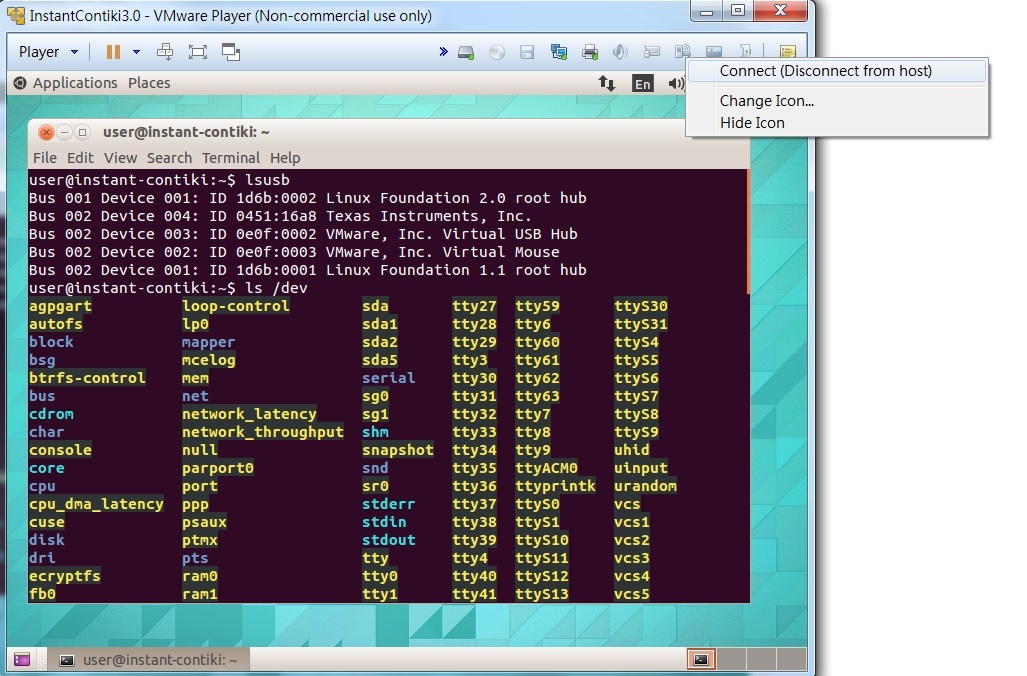This screenshot has height=676, width=1027.
Task: Click the network adapter device icon
Action: click(559, 52)
